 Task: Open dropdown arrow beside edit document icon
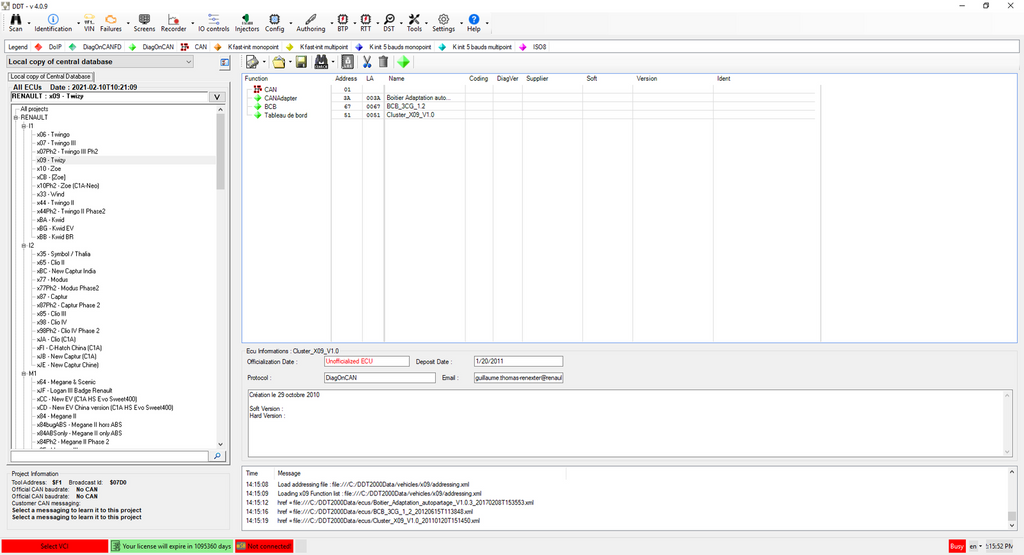pyautogui.click(x=264, y=62)
